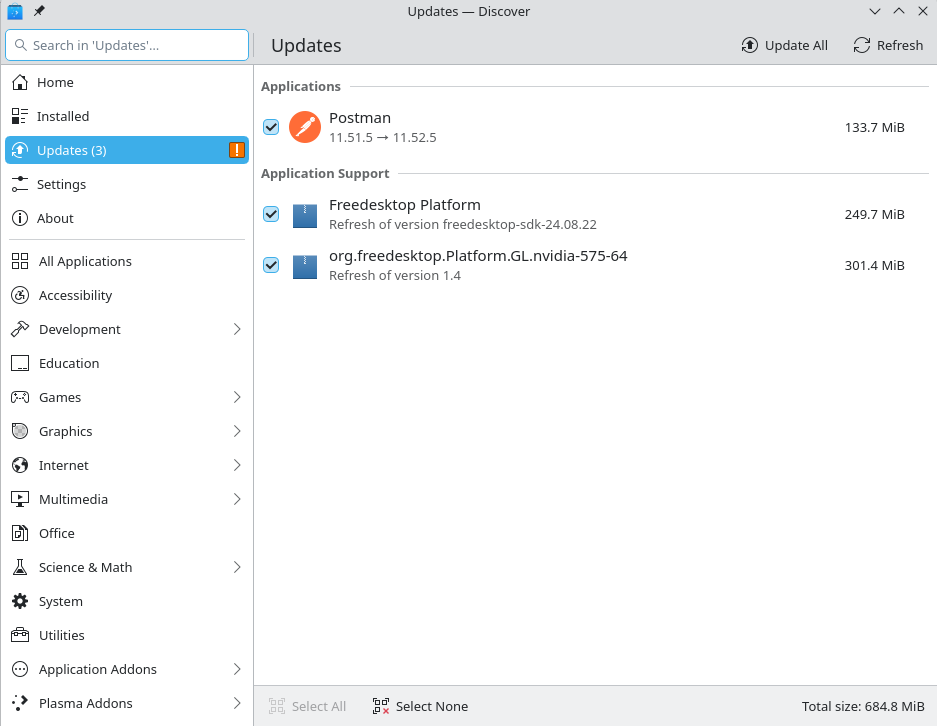
Task: Click the Multimedia screen icon
Action: click(x=20, y=499)
